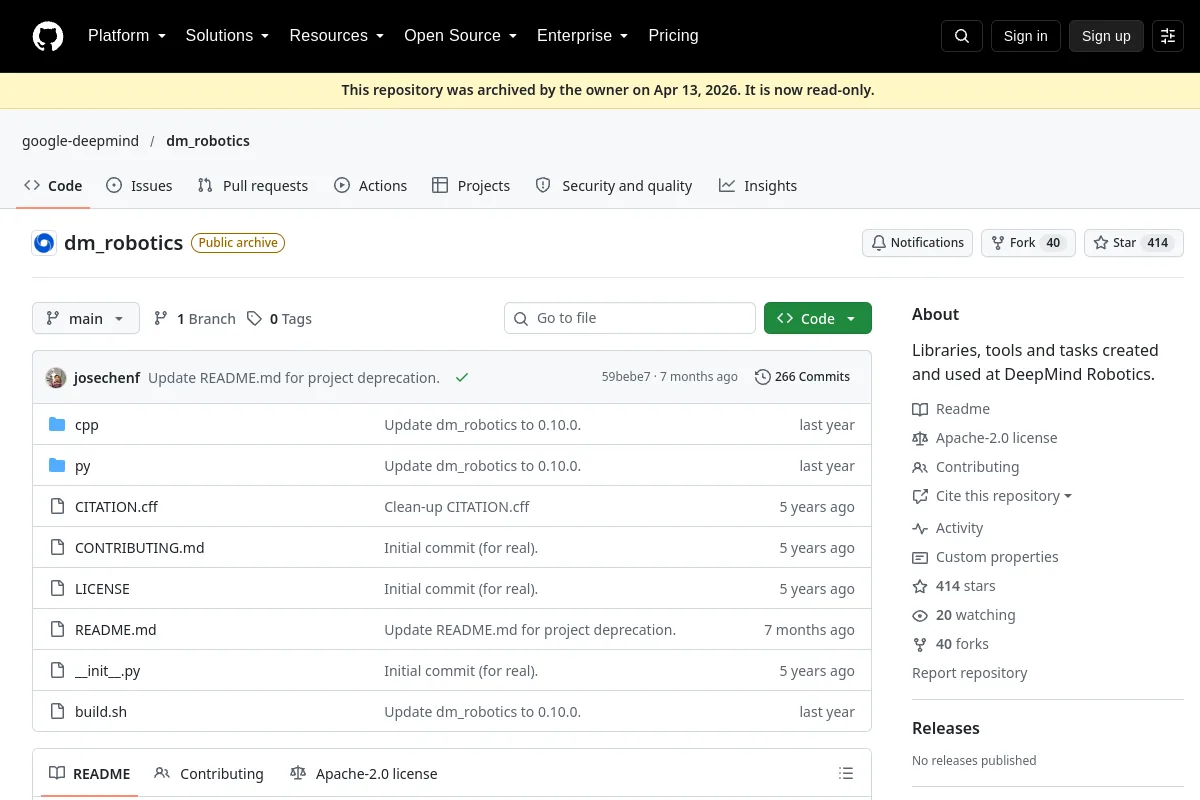The height and width of the screenshot is (800, 1200).
Task: Switch to the Projects tab
Action: point(471,186)
